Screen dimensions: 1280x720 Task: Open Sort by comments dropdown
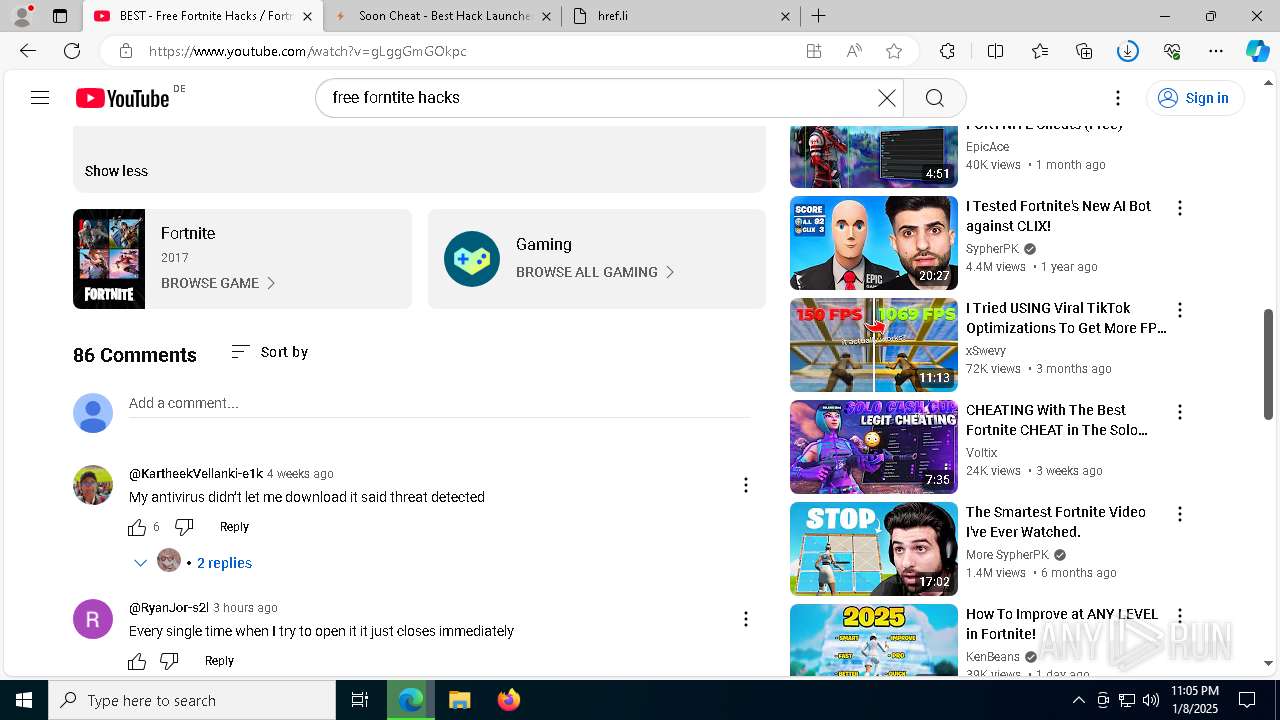click(x=269, y=352)
